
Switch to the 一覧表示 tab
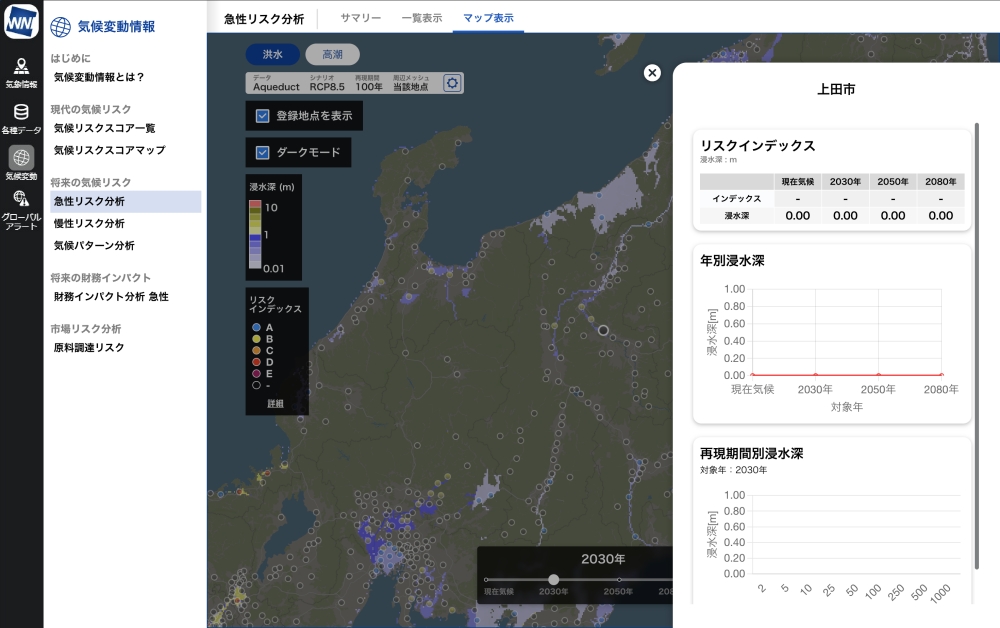pyautogui.click(x=424, y=17)
